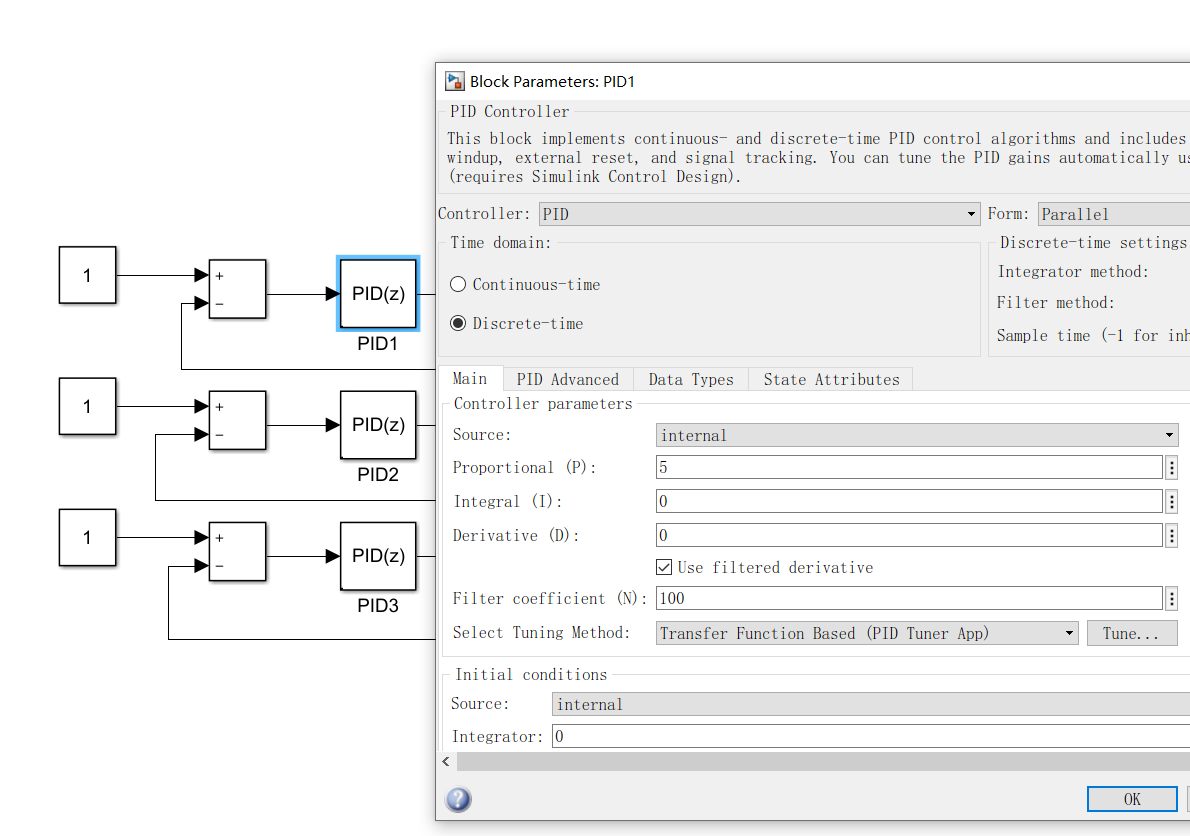1190x836 pixels.
Task: Select the PID3 controller block
Action: (x=378, y=556)
